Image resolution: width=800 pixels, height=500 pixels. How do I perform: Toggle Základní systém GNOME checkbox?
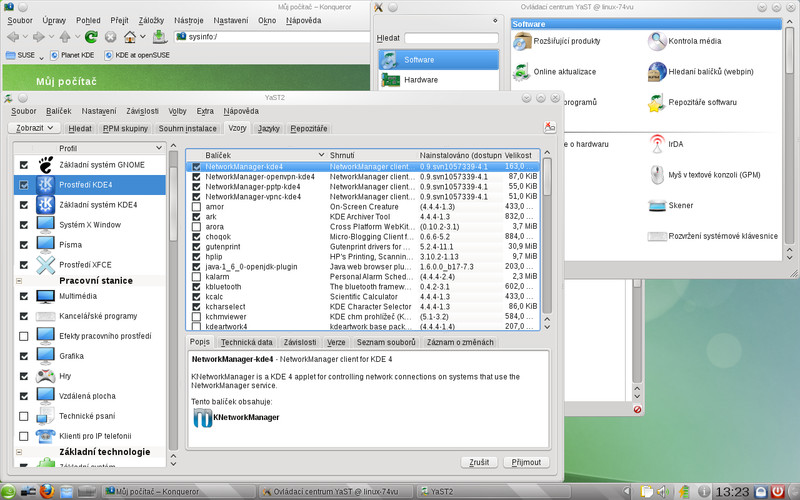click(x=23, y=165)
